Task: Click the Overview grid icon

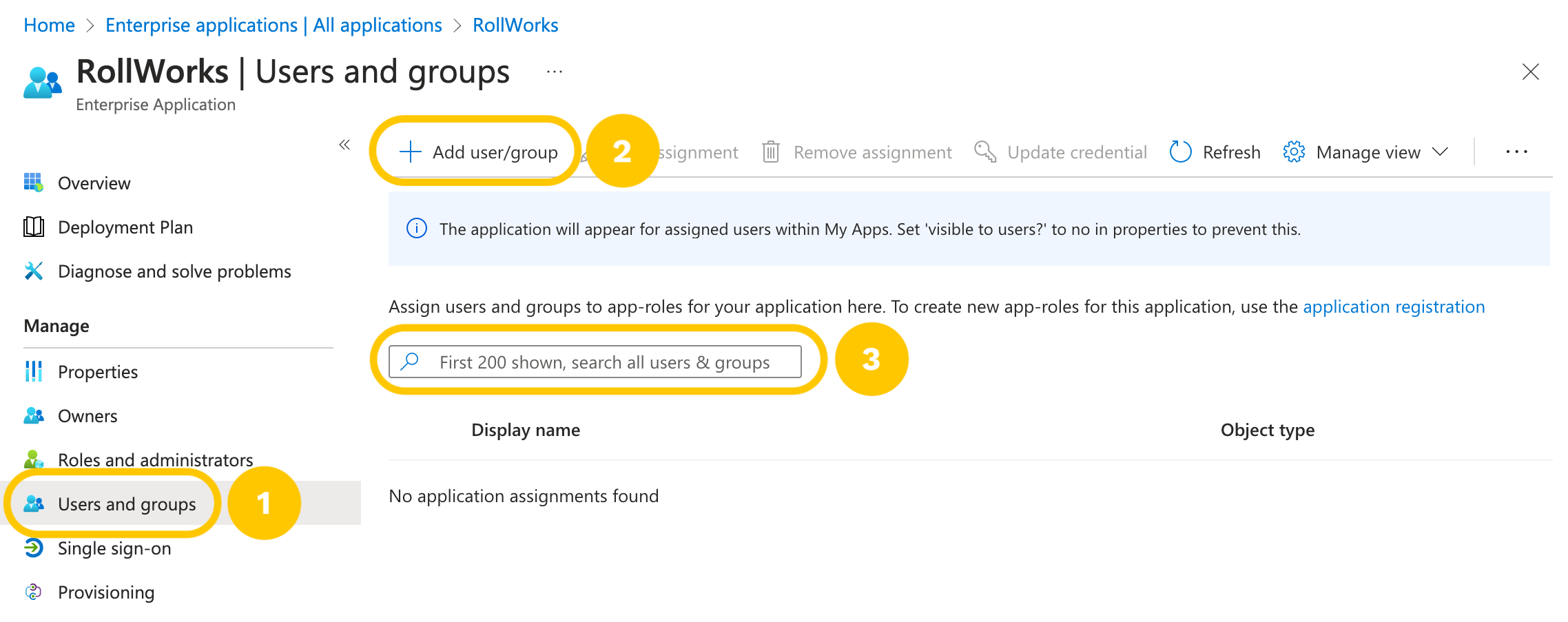Action: tap(33, 183)
